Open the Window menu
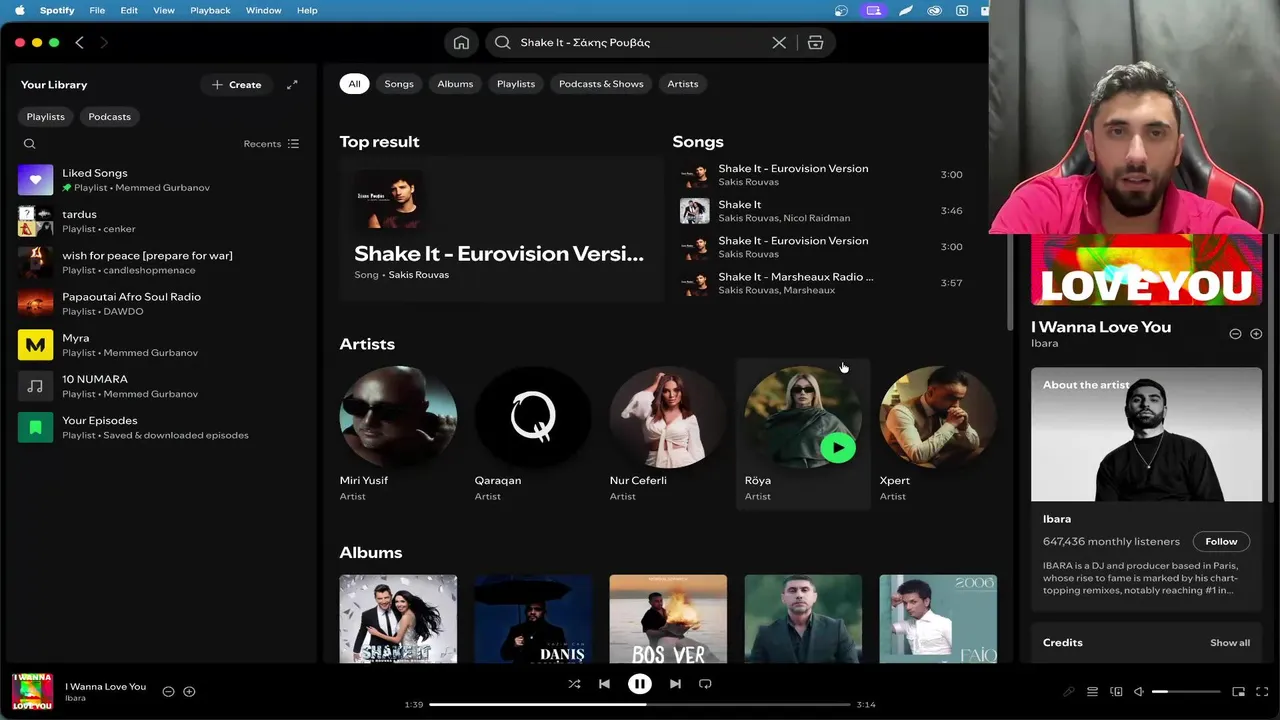This screenshot has height=720, width=1280. pyautogui.click(x=263, y=10)
